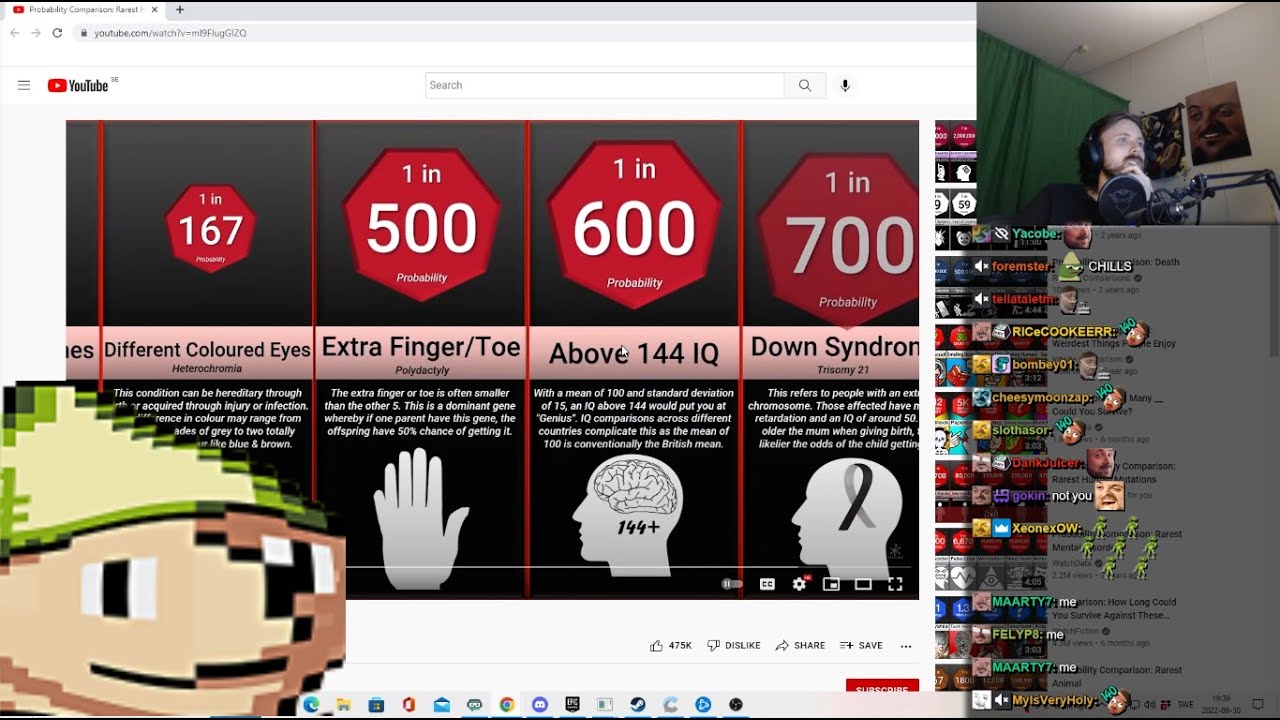Image resolution: width=1280 pixels, height=720 pixels.
Task: Open the Mail app on the taskbar
Action: [441, 705]
